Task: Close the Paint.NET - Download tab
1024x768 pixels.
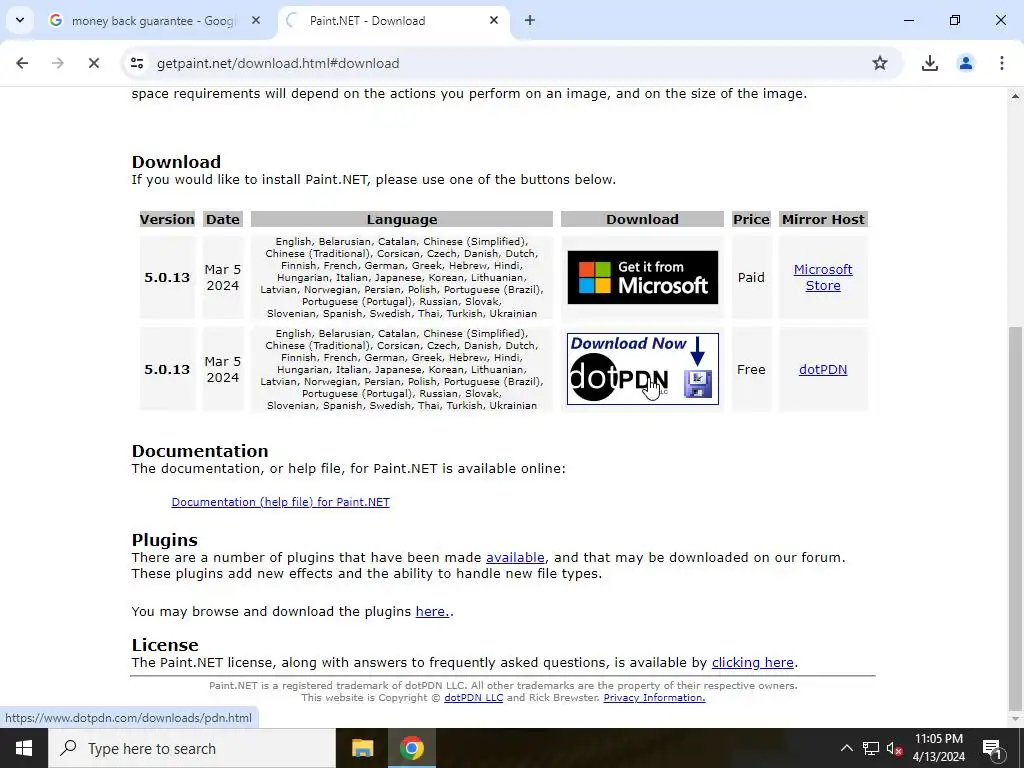Action: 494,21
